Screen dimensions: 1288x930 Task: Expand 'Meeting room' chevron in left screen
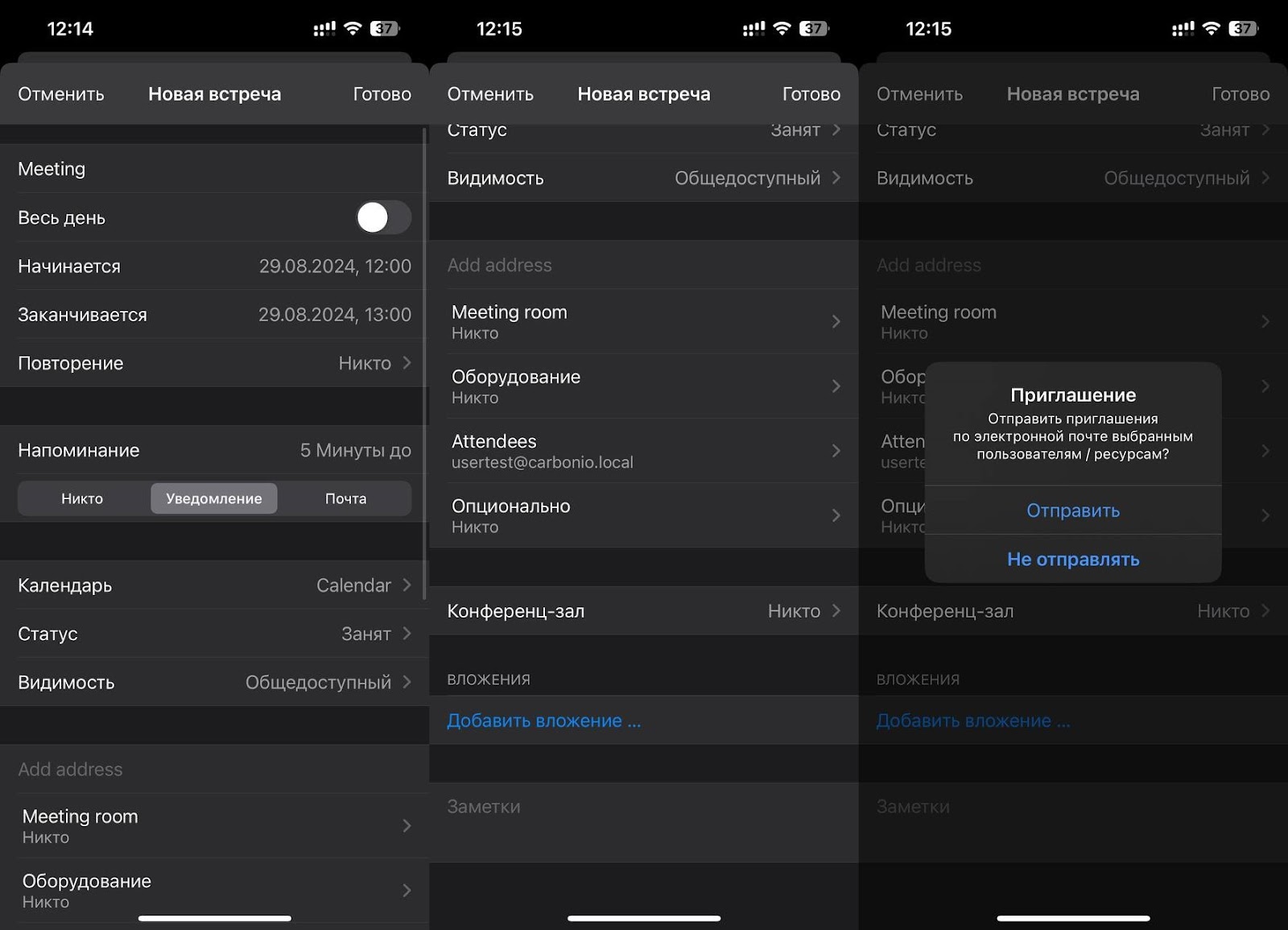click(x=407, y=825)
